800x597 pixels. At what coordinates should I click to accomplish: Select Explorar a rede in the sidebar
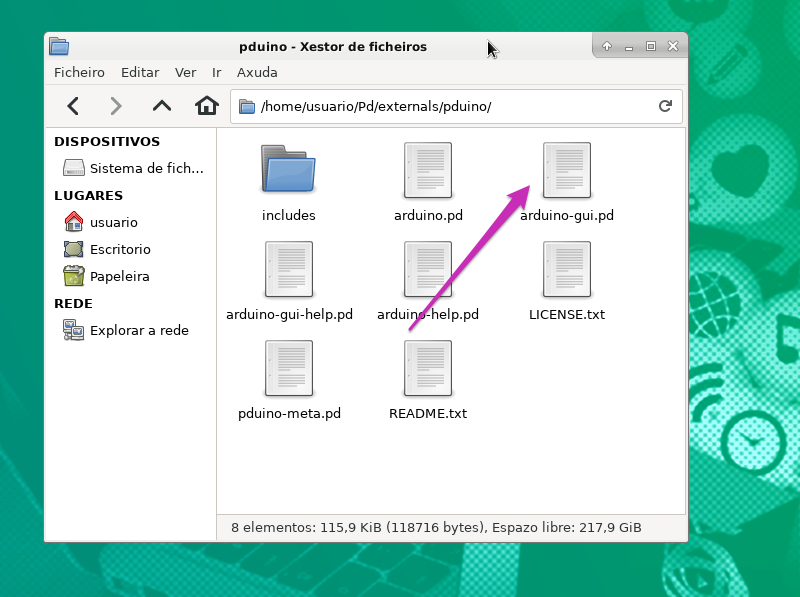tap(138, 330)
